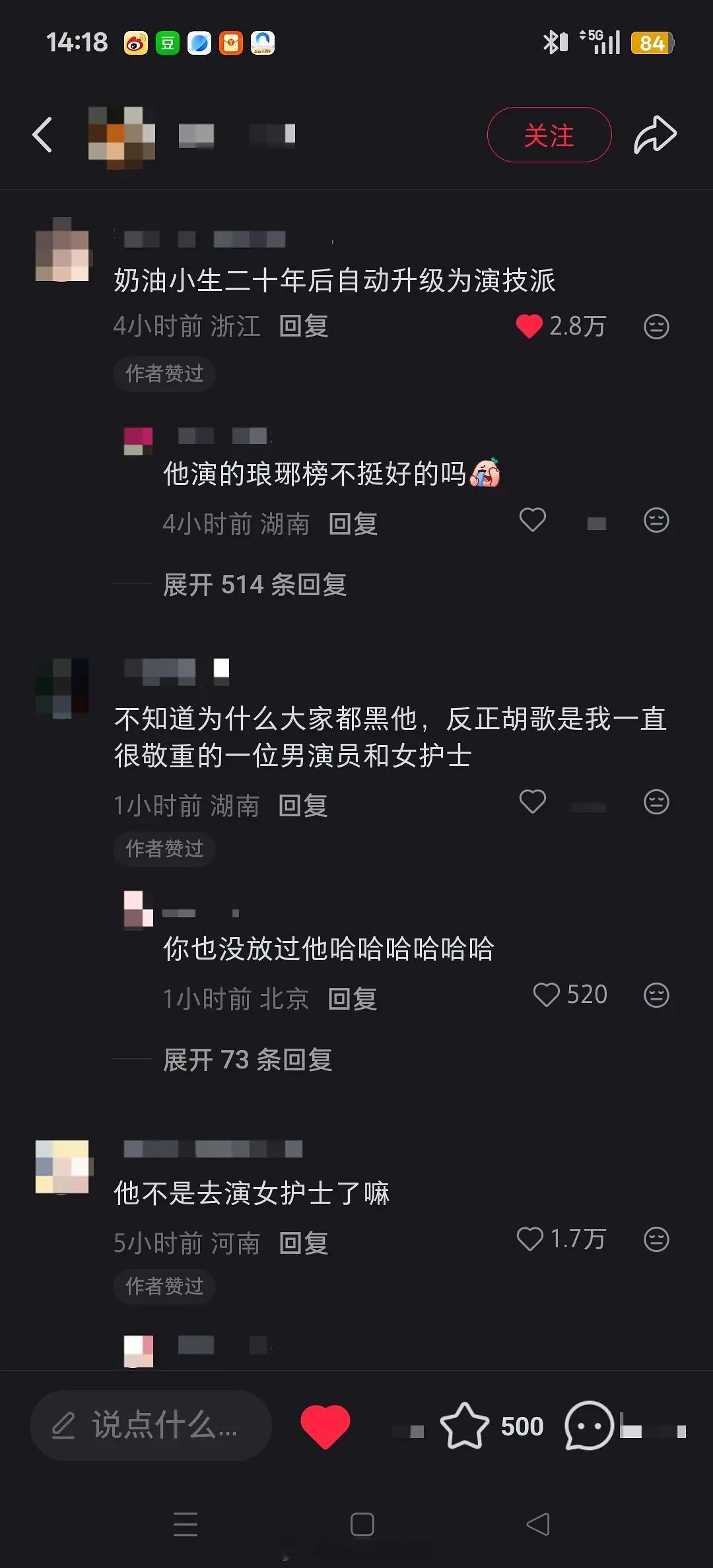Expand 73 replies
Screen dimensions: 713x1568
(x=248, y=1060)
